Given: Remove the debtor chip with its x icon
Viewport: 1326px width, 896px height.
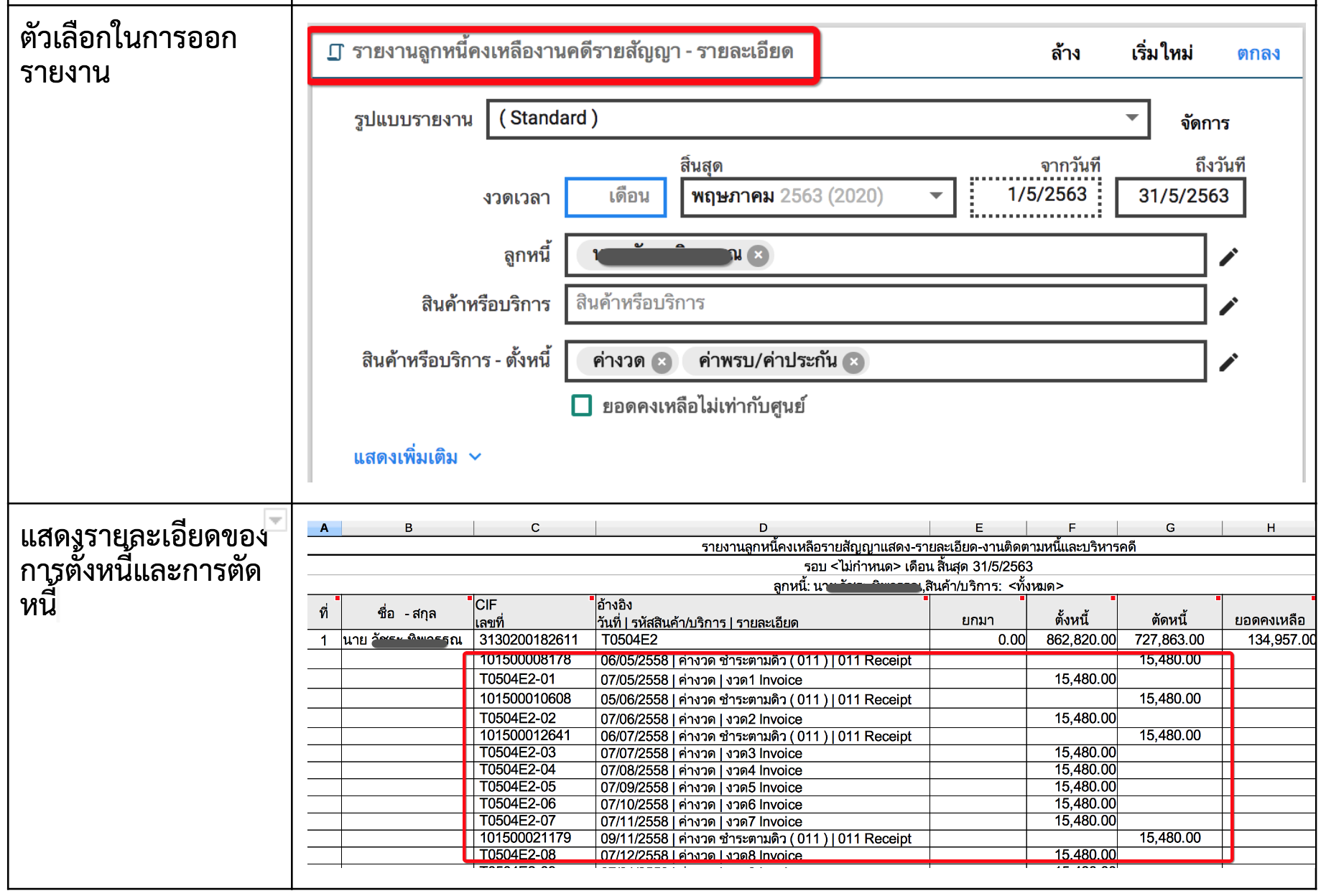Looking at the screenshot, I should pos(758,255).
